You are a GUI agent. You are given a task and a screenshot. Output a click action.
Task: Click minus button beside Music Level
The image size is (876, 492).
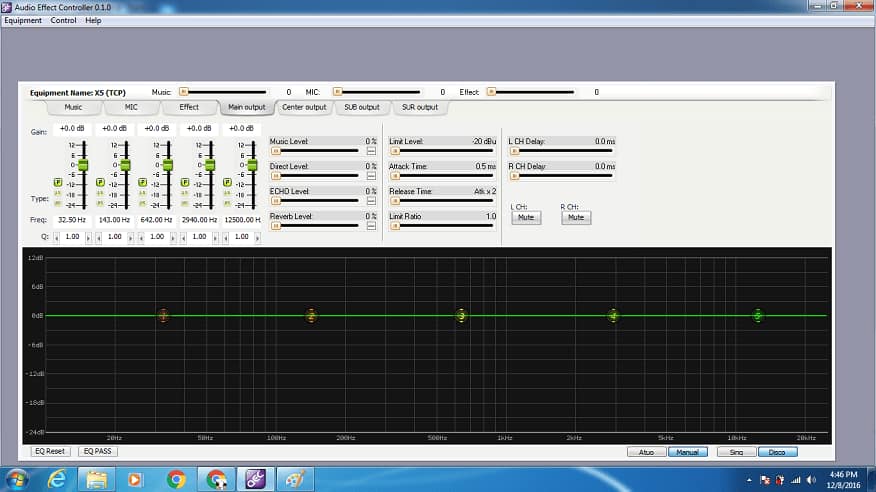click(371, 151)
